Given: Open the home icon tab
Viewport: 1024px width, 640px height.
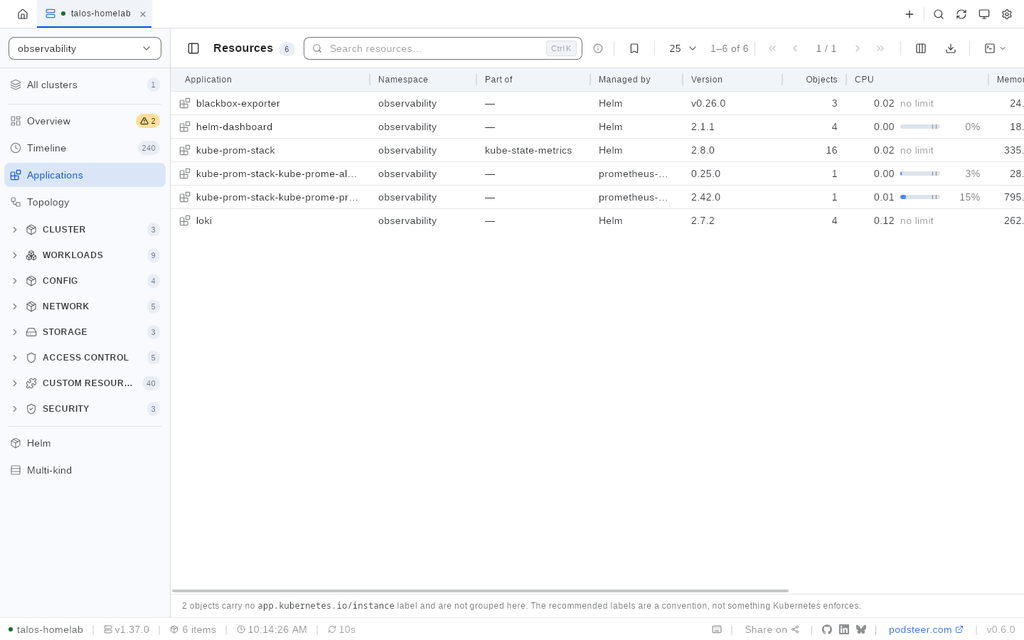Looking at the screenshot, I should coord(22,14).
